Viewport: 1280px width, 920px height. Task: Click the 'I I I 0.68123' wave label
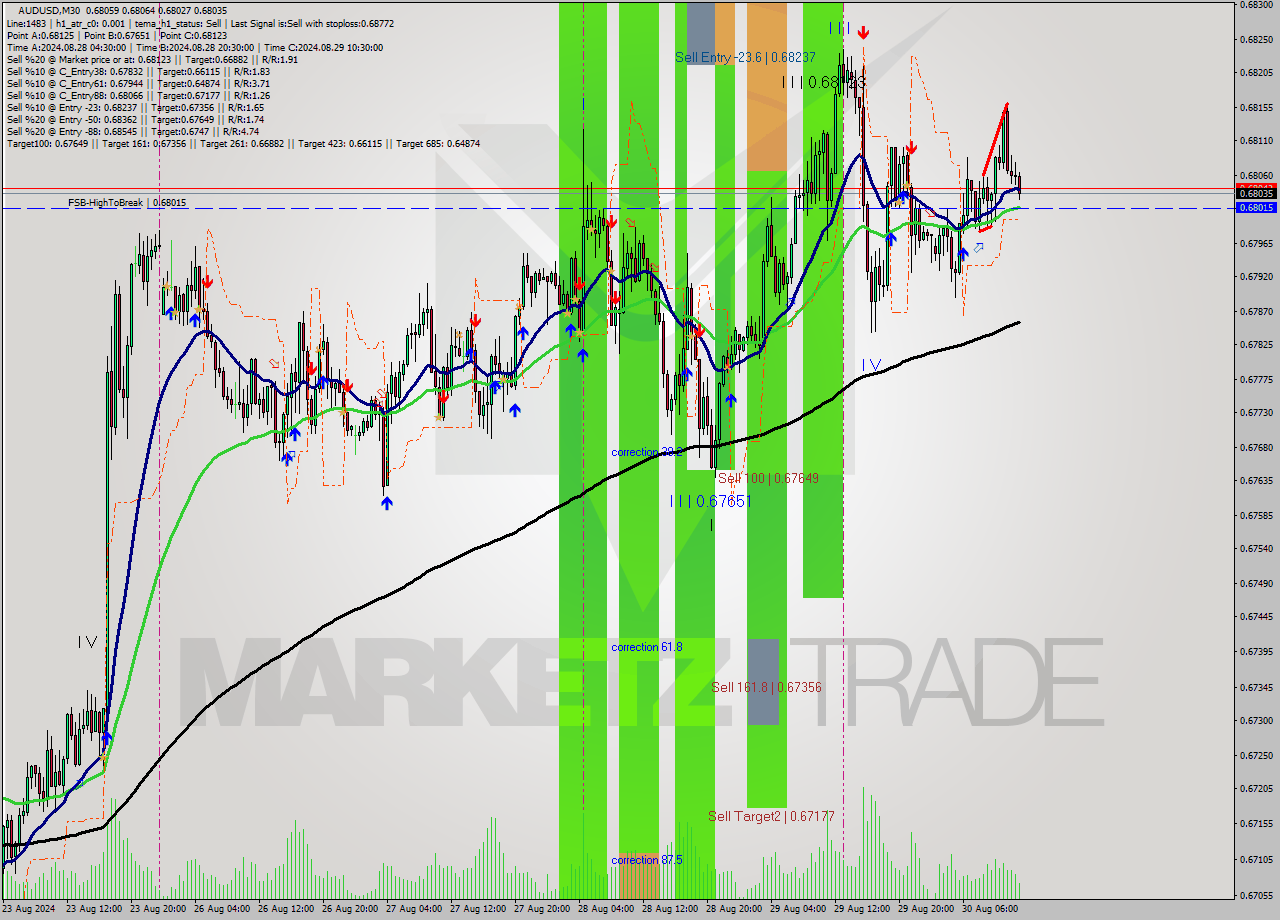(x=823, y=82)
